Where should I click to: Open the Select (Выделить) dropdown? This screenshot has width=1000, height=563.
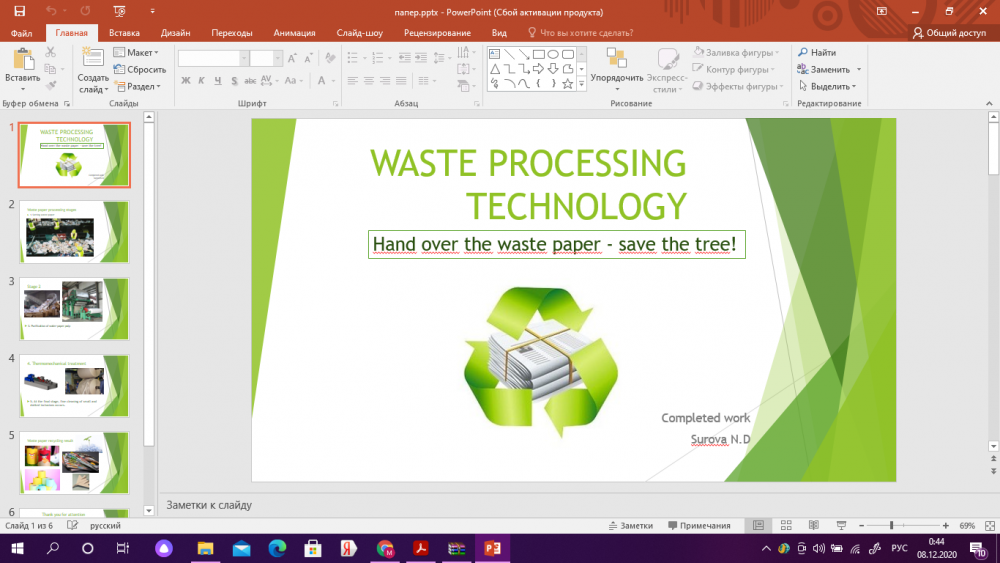[x=827, y=86]
